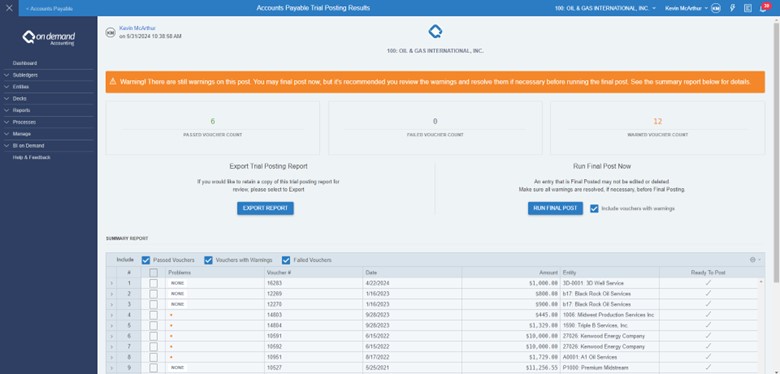Sort by the Amount column header
The image size is (780, 374).
[x=511, y=273]
